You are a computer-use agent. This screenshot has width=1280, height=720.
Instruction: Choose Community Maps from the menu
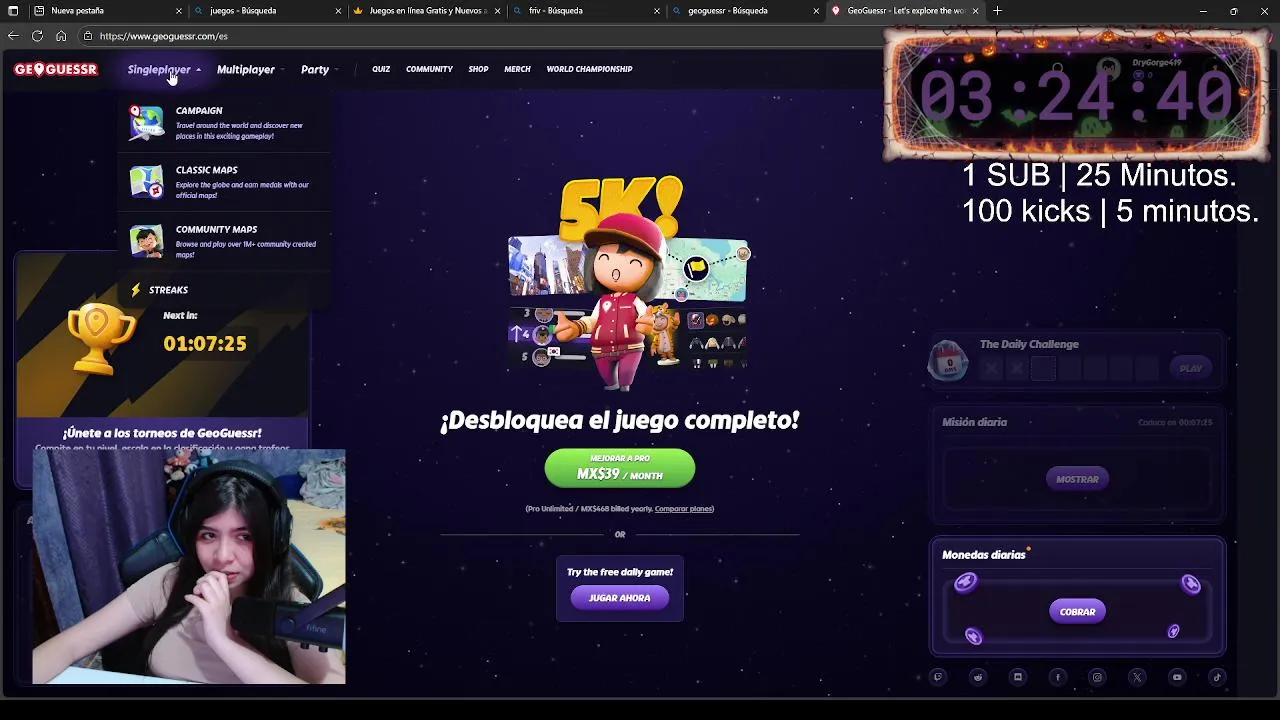click(224, 241)
